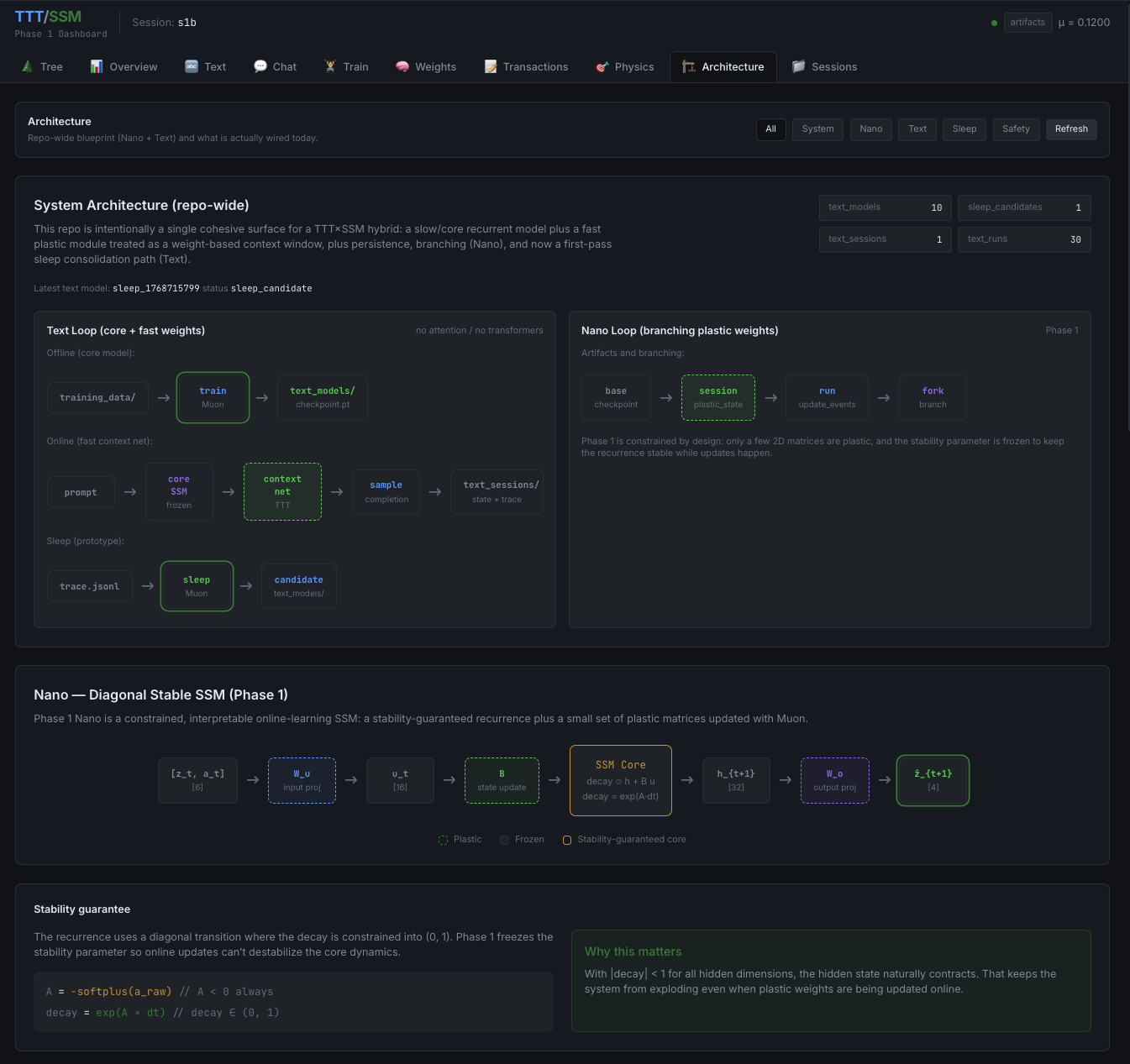Click the artifacts status button
The height and width of the screenshot is (1064, 1130).
[1027, 23]
